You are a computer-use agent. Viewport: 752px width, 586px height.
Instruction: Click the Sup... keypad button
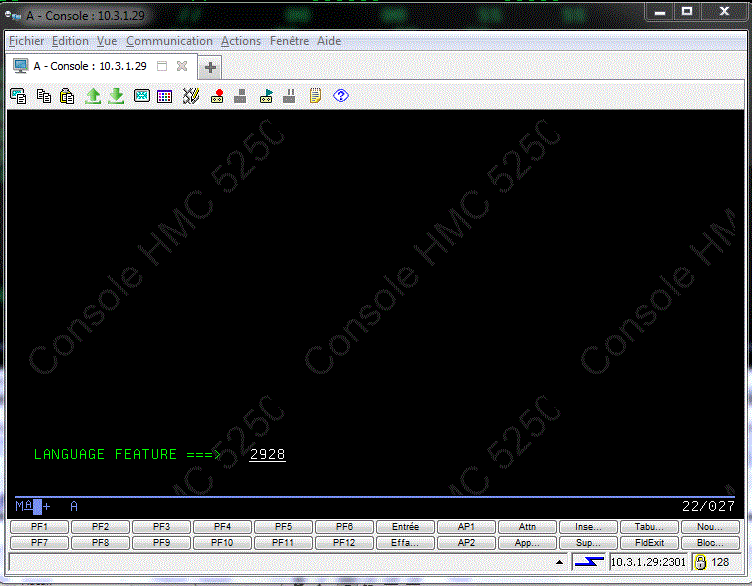[588, 543]
